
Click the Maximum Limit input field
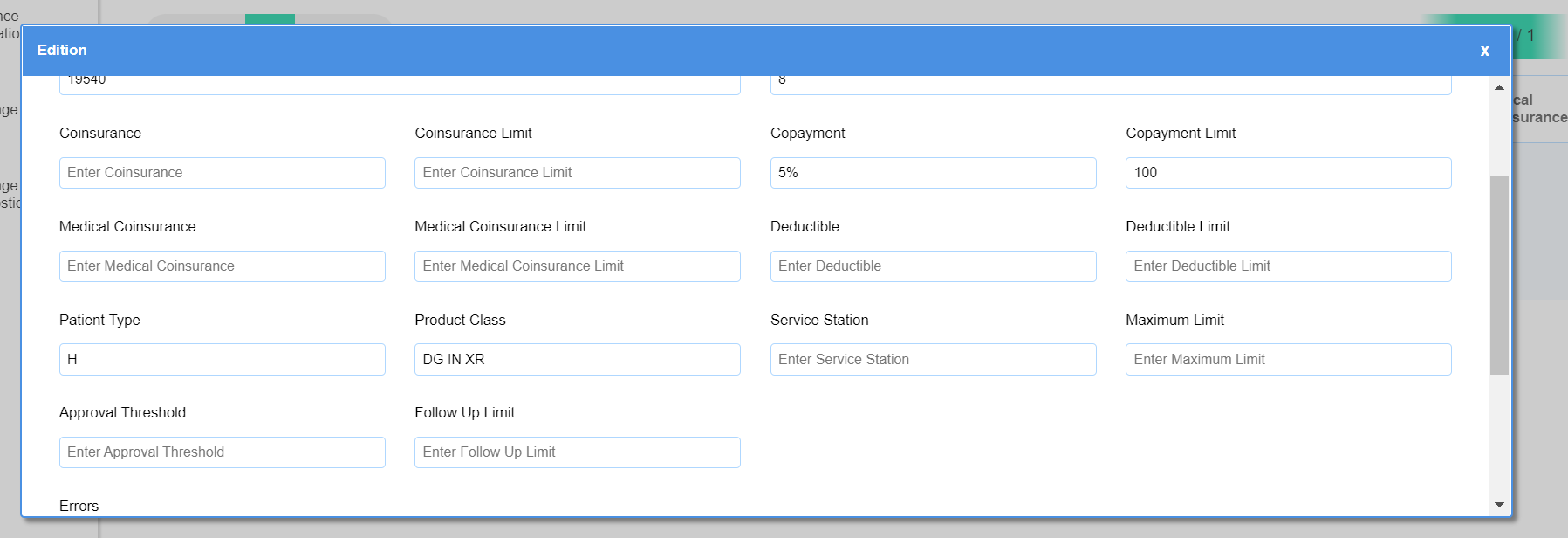point(1289,359)
